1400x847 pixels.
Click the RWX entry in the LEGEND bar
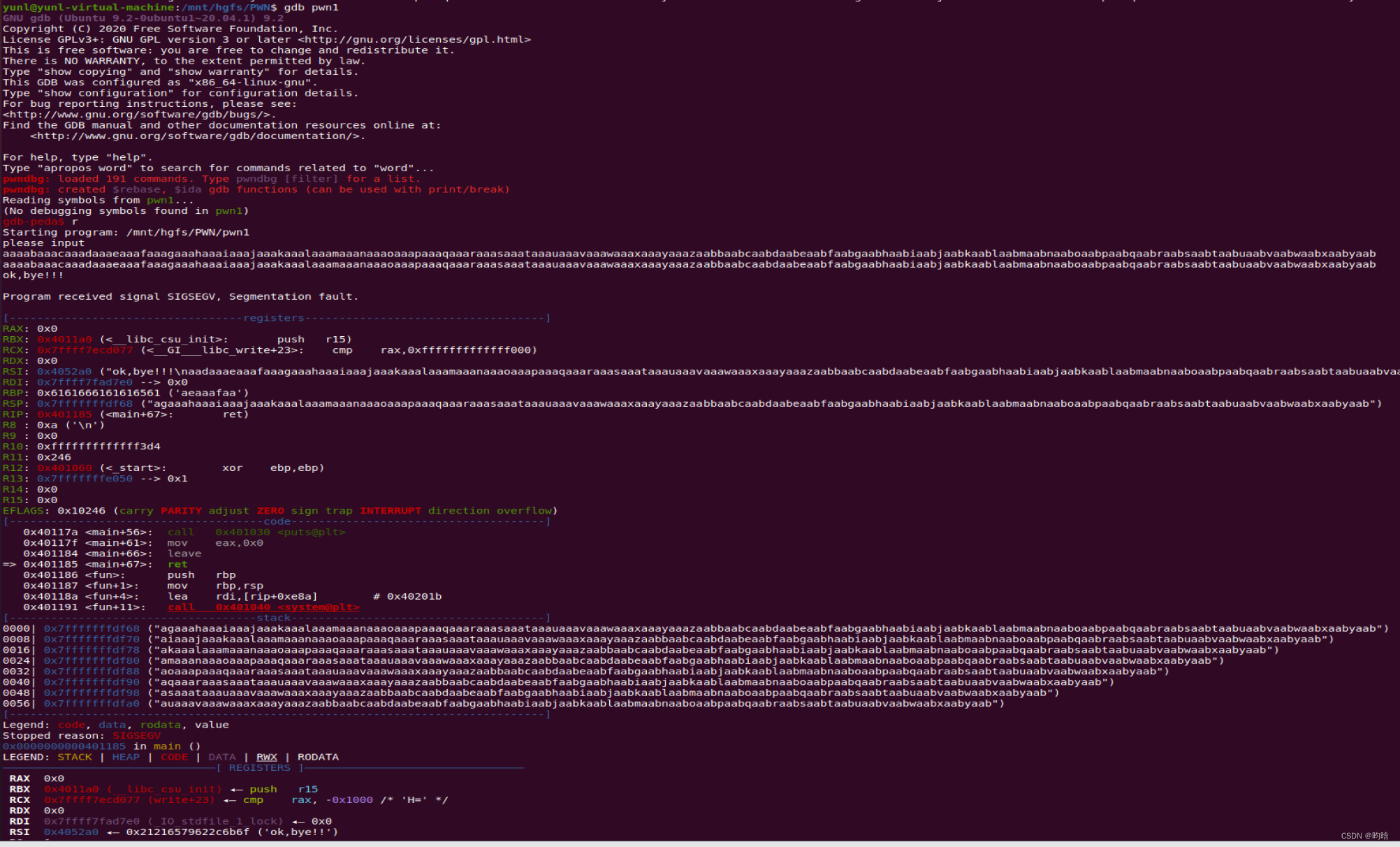pos(267,757)
